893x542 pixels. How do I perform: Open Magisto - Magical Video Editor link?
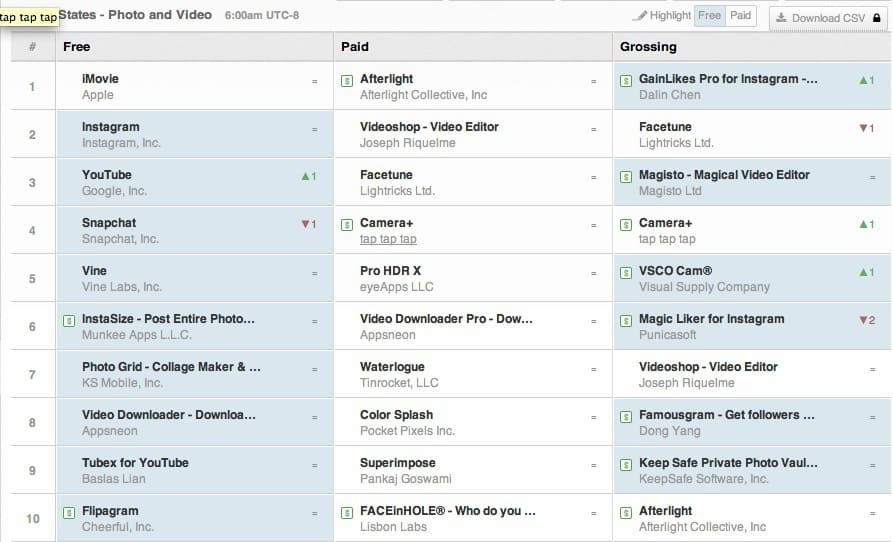click(x=724, y=175)
